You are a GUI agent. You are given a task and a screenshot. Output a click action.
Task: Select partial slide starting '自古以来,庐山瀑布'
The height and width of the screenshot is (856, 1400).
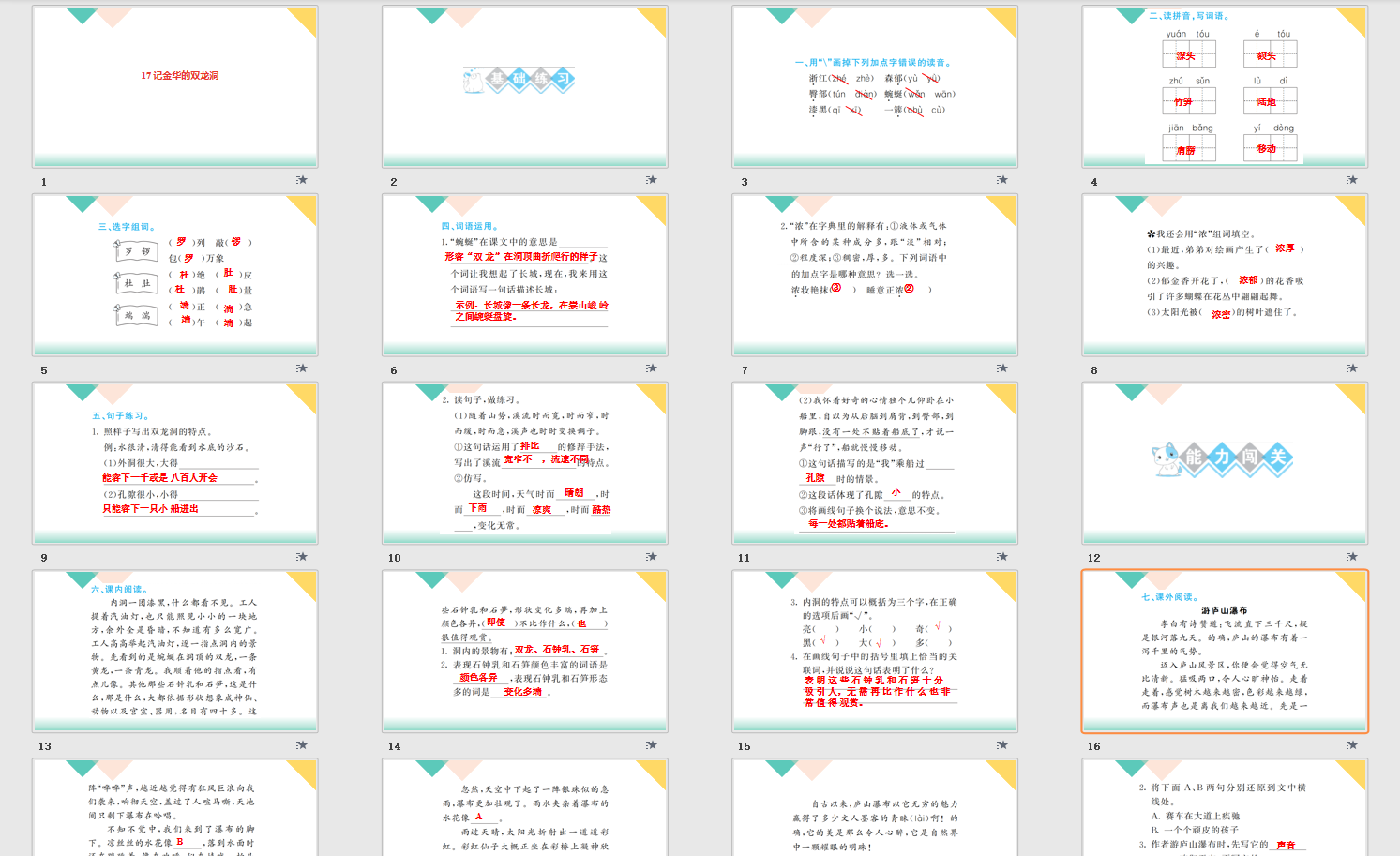pos(875,807)
